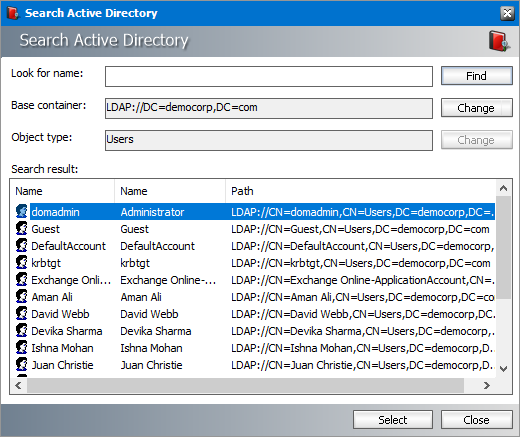Click the red book icon in header

point(499,41)
